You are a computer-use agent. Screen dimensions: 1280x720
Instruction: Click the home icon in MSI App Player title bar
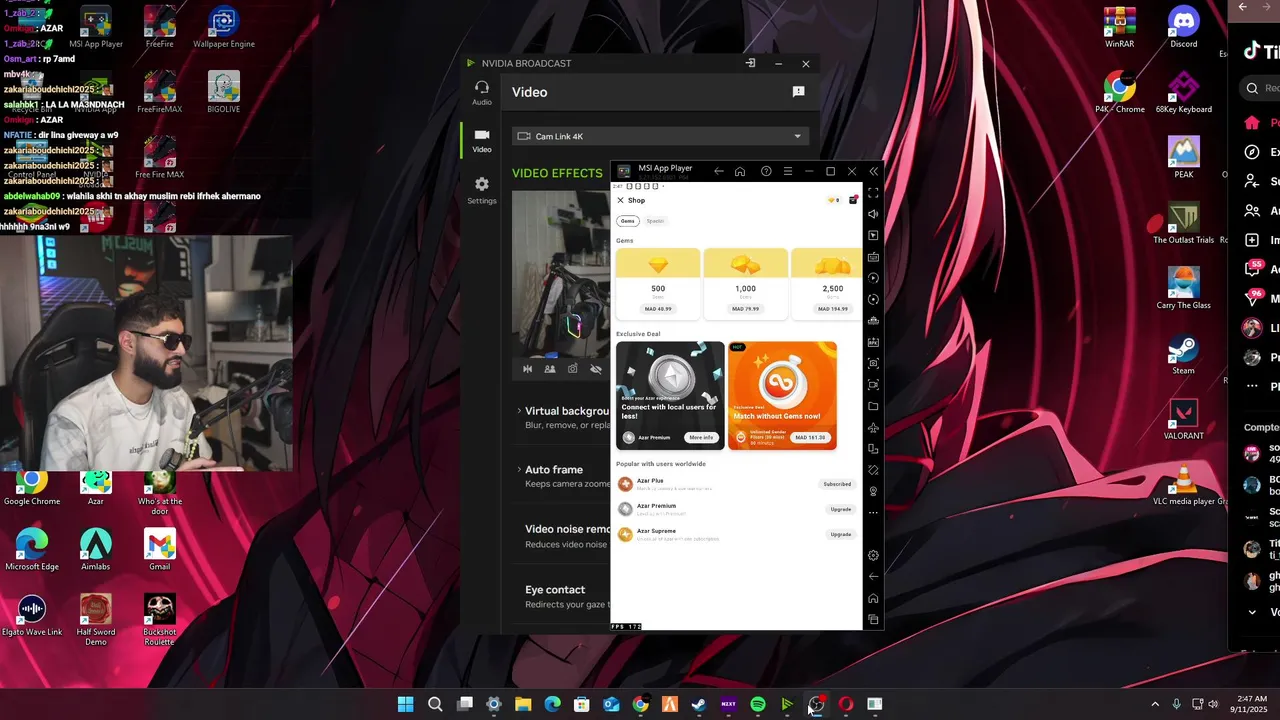[x=740, y=171]
